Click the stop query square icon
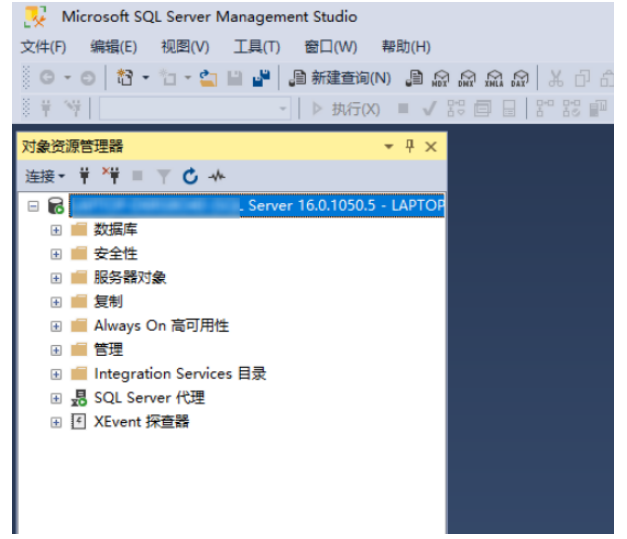 pyautogui.click(x=403, y=108)
